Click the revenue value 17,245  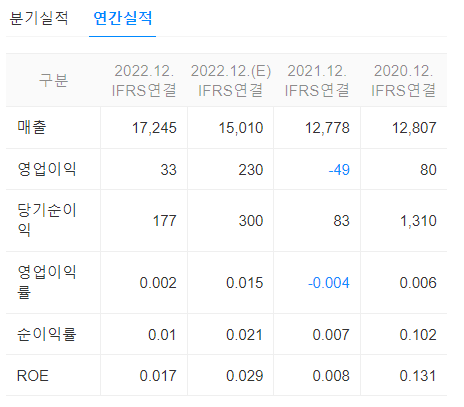click(154, 128)
